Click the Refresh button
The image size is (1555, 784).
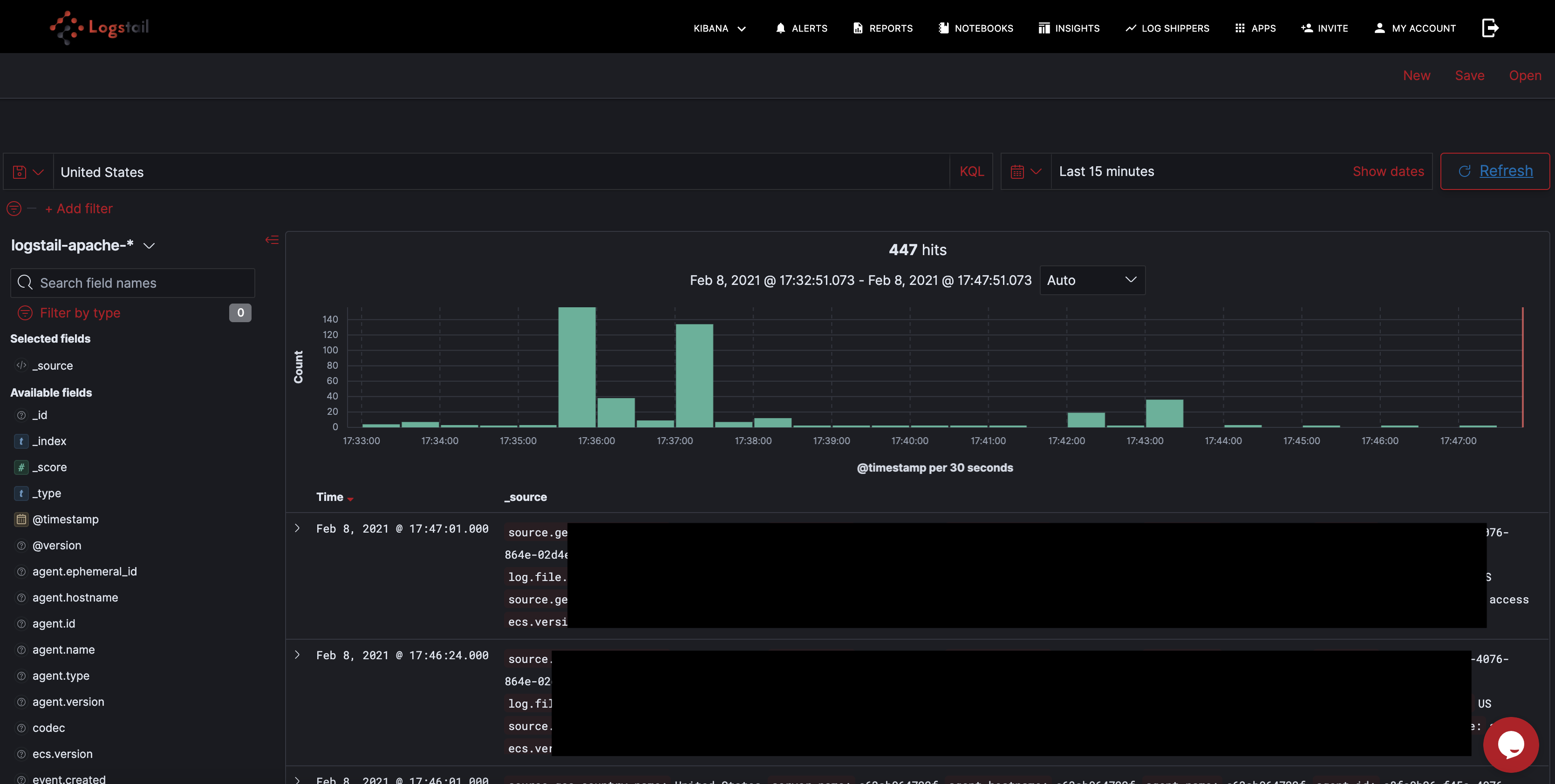[1494, 171]
